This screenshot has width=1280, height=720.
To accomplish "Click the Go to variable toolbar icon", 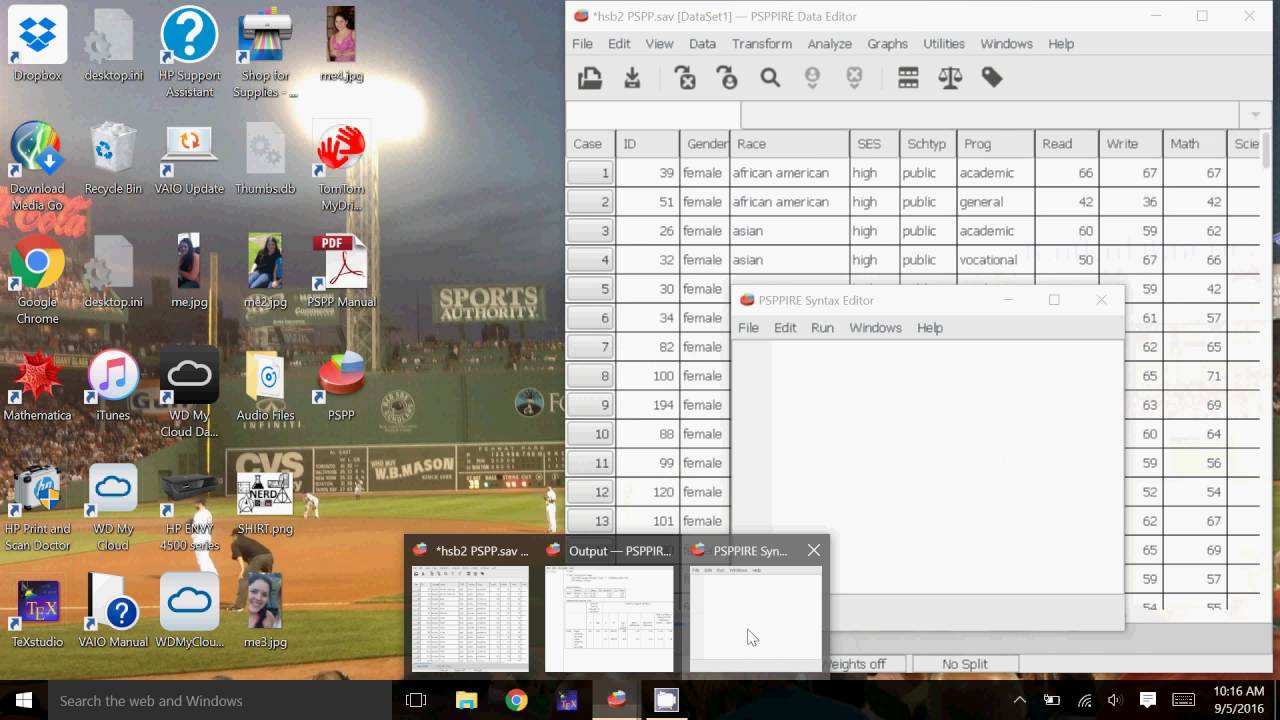I will tap(728, 78).
